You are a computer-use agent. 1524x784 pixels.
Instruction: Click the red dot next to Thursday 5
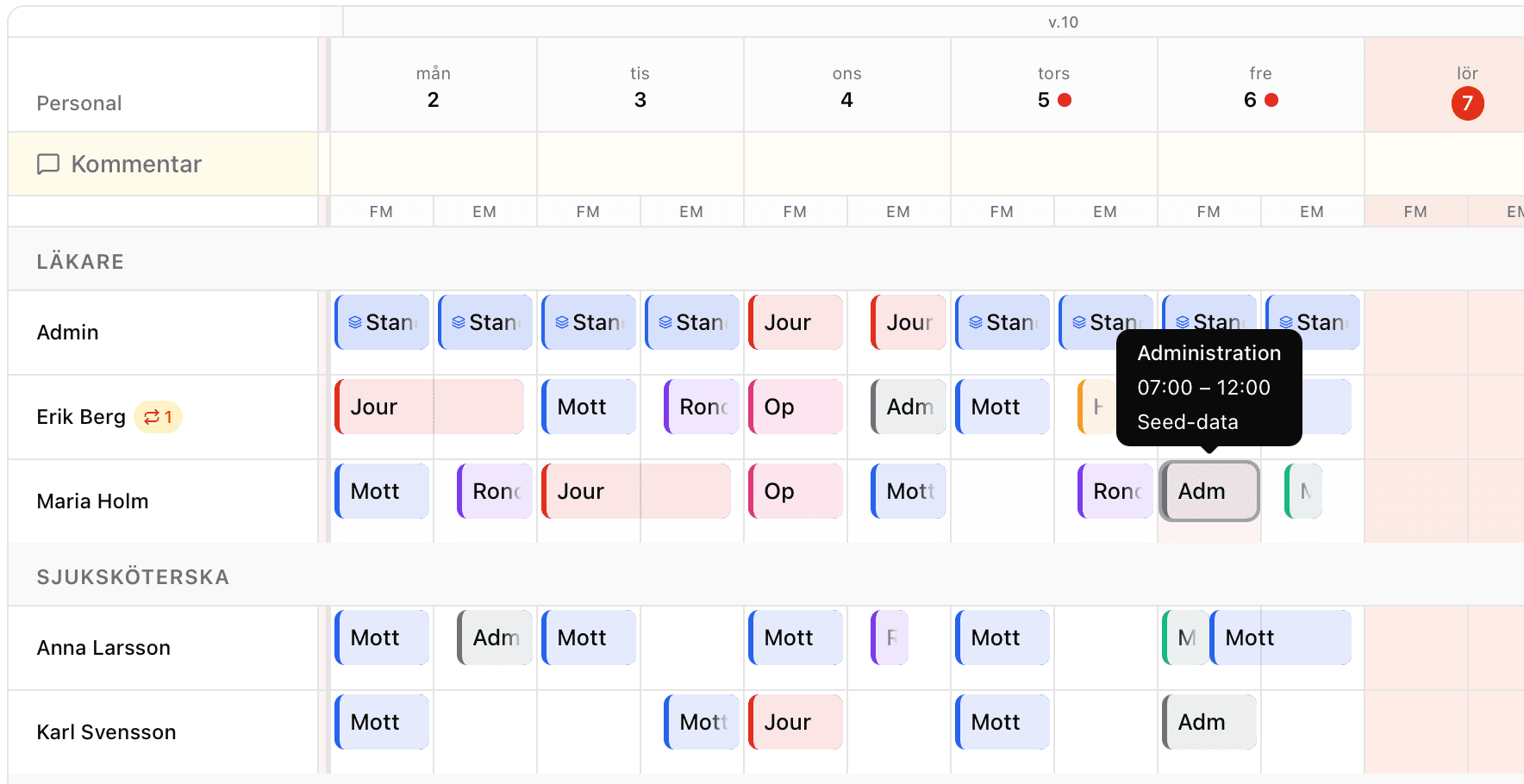point(1065,100)
